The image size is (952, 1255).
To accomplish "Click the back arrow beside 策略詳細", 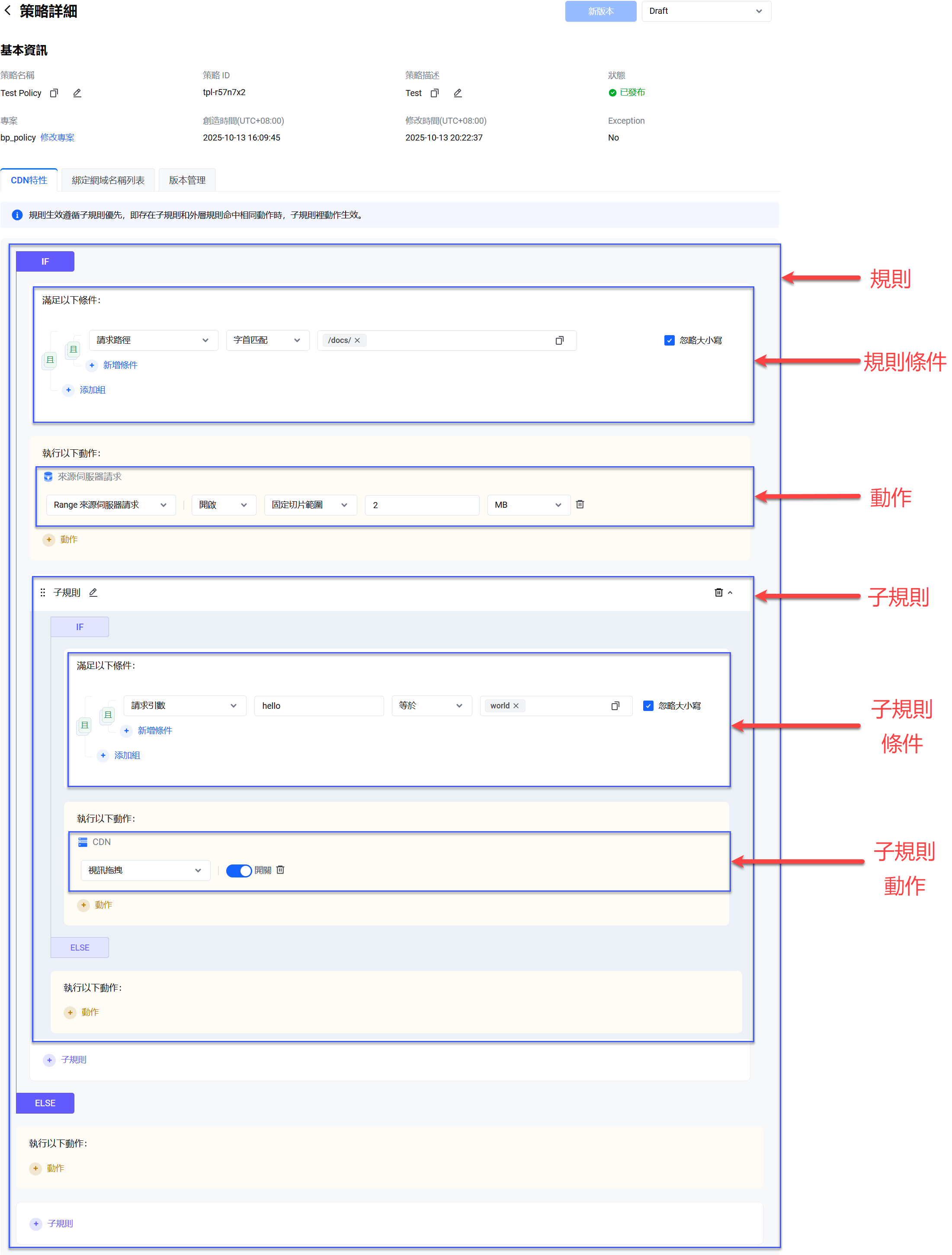I will 8,11.
